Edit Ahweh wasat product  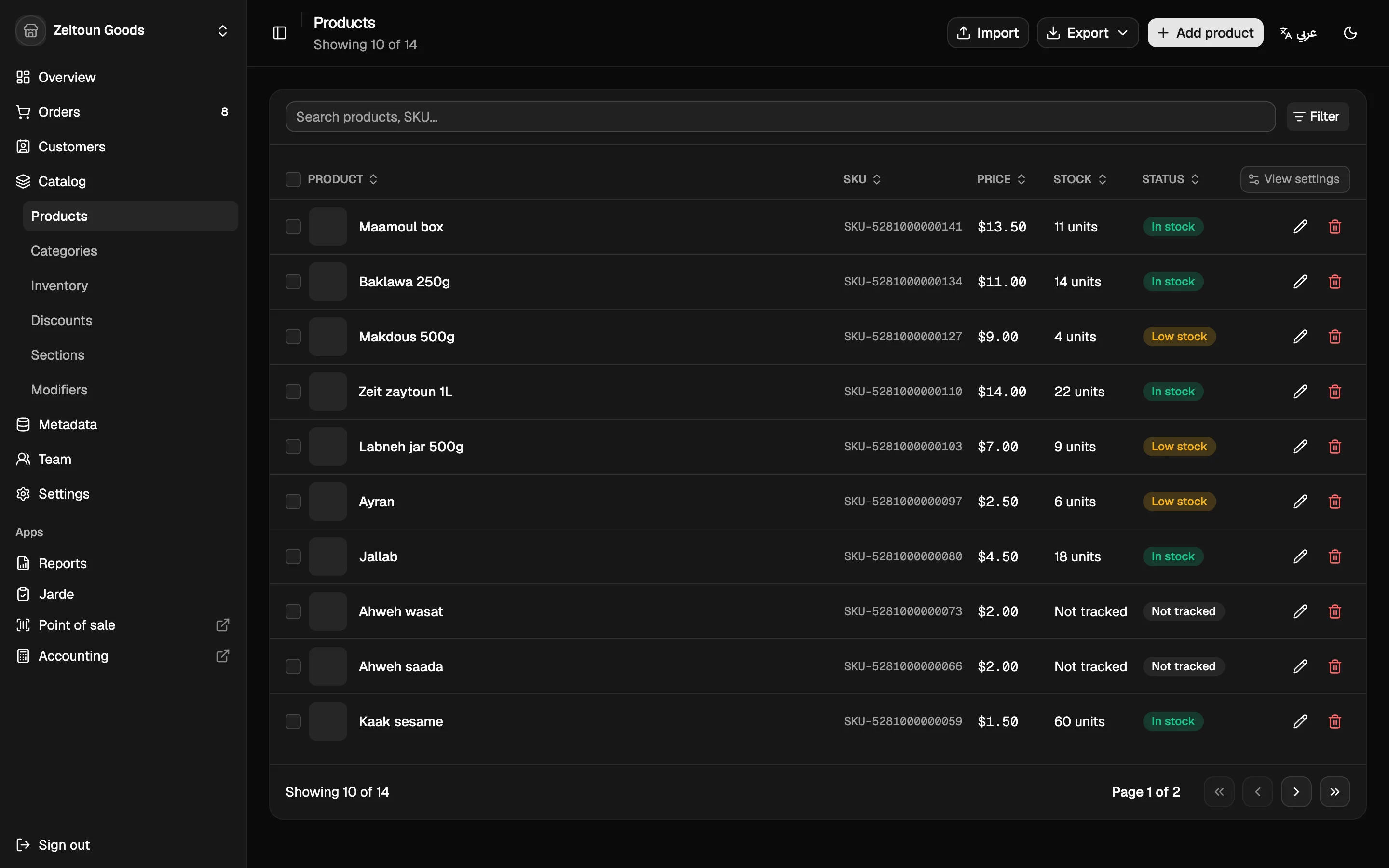point(1300,611)
